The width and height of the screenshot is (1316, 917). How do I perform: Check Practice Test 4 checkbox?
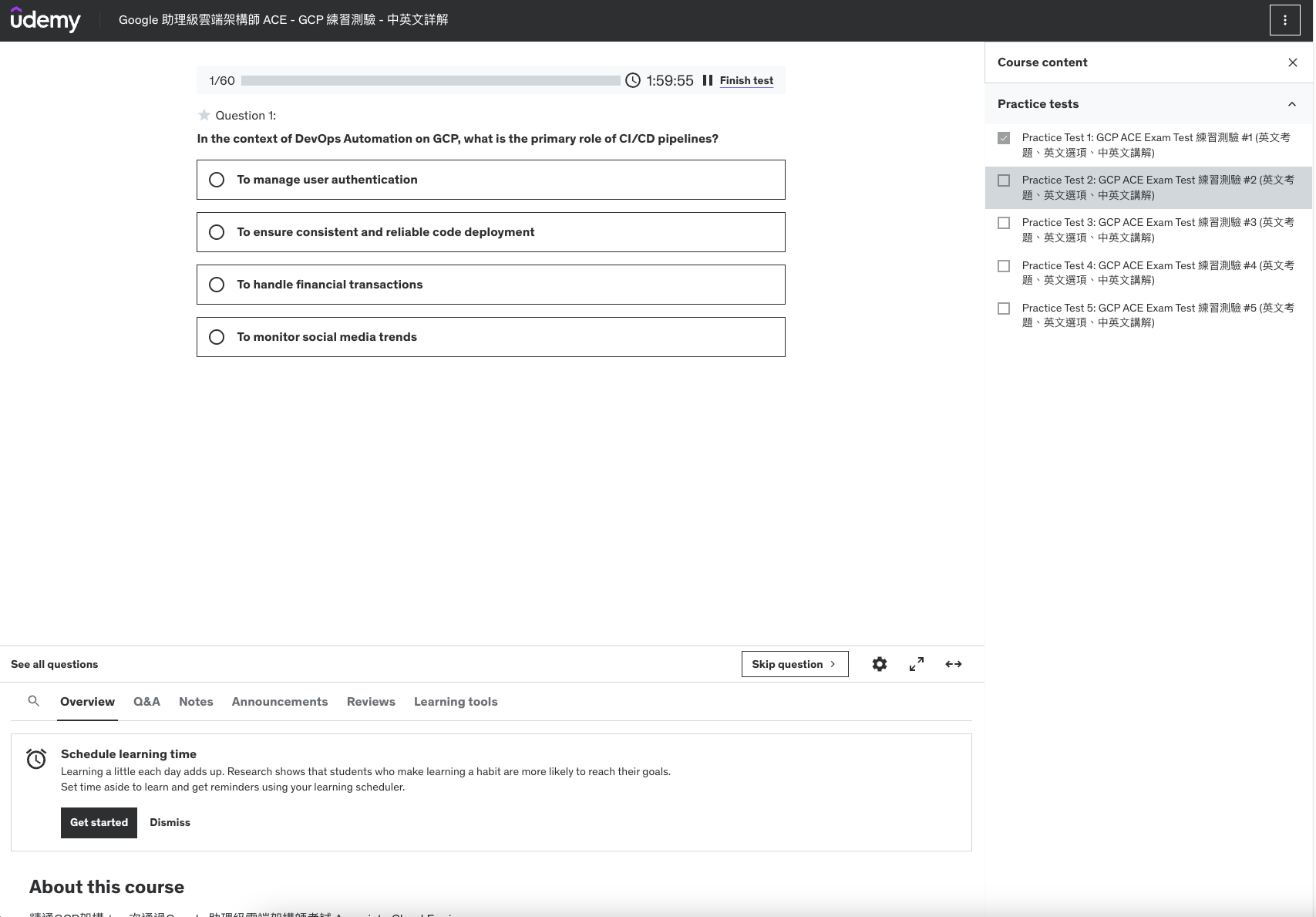pos(1004,266)
